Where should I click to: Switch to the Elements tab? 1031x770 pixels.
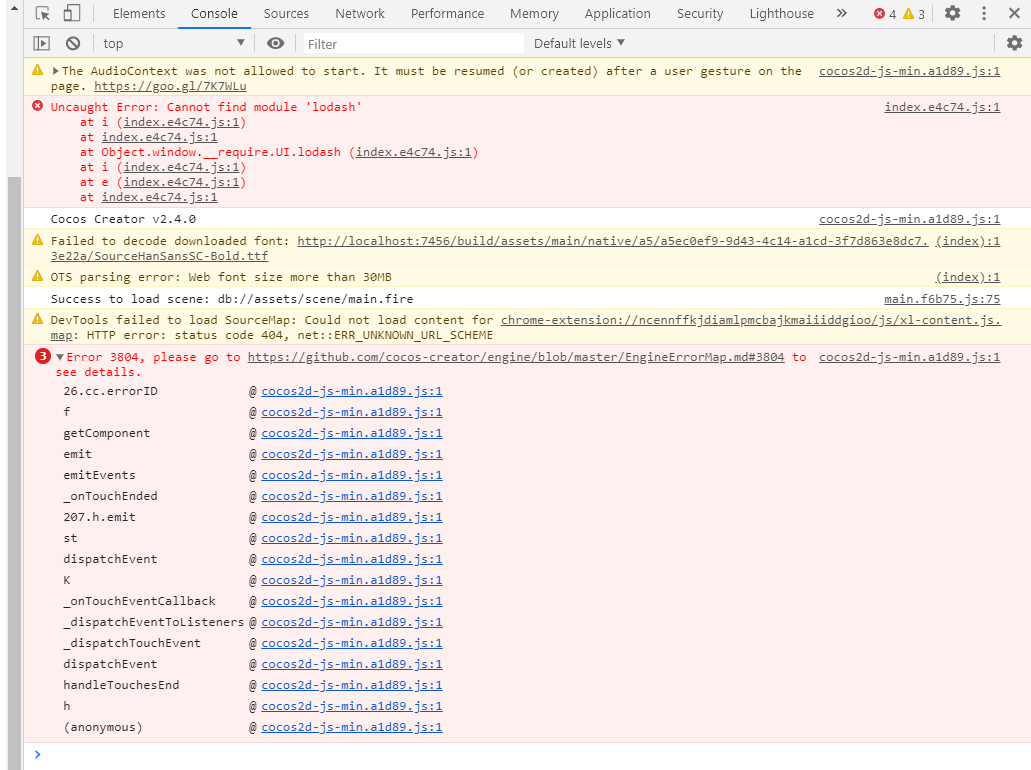tap(139, 13)
